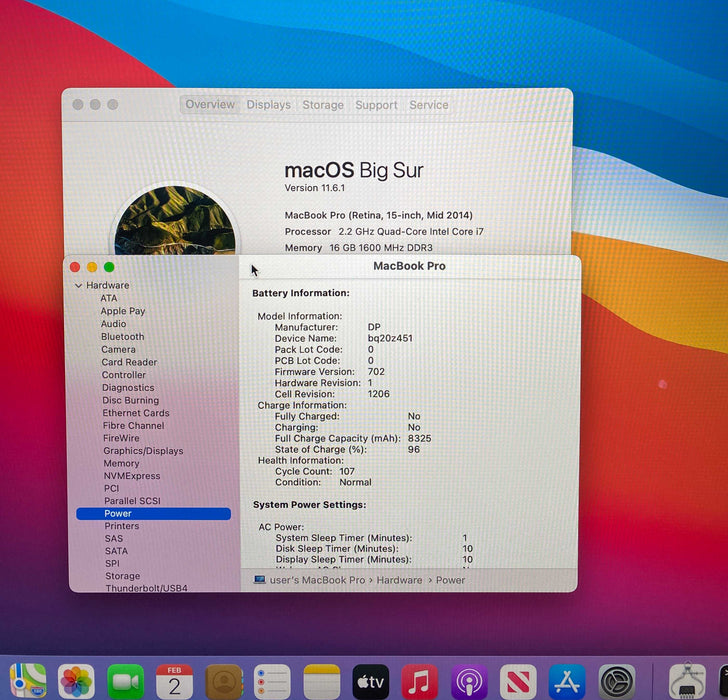Open the Displays tab in About This Mac

(x=268, y=105)
